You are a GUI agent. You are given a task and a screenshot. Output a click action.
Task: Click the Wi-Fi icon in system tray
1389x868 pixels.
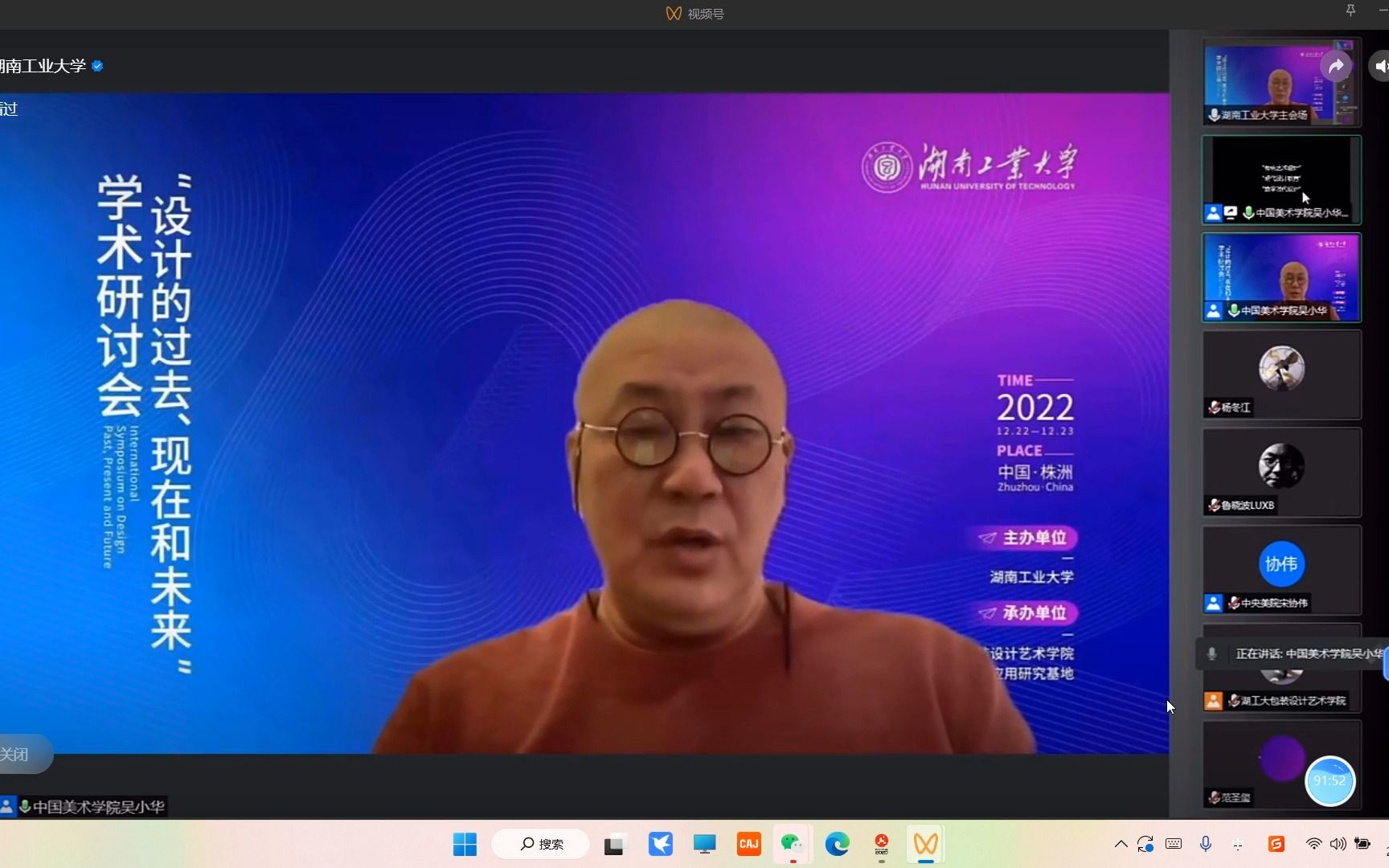pyautogui.click(x=1313, y=844)
